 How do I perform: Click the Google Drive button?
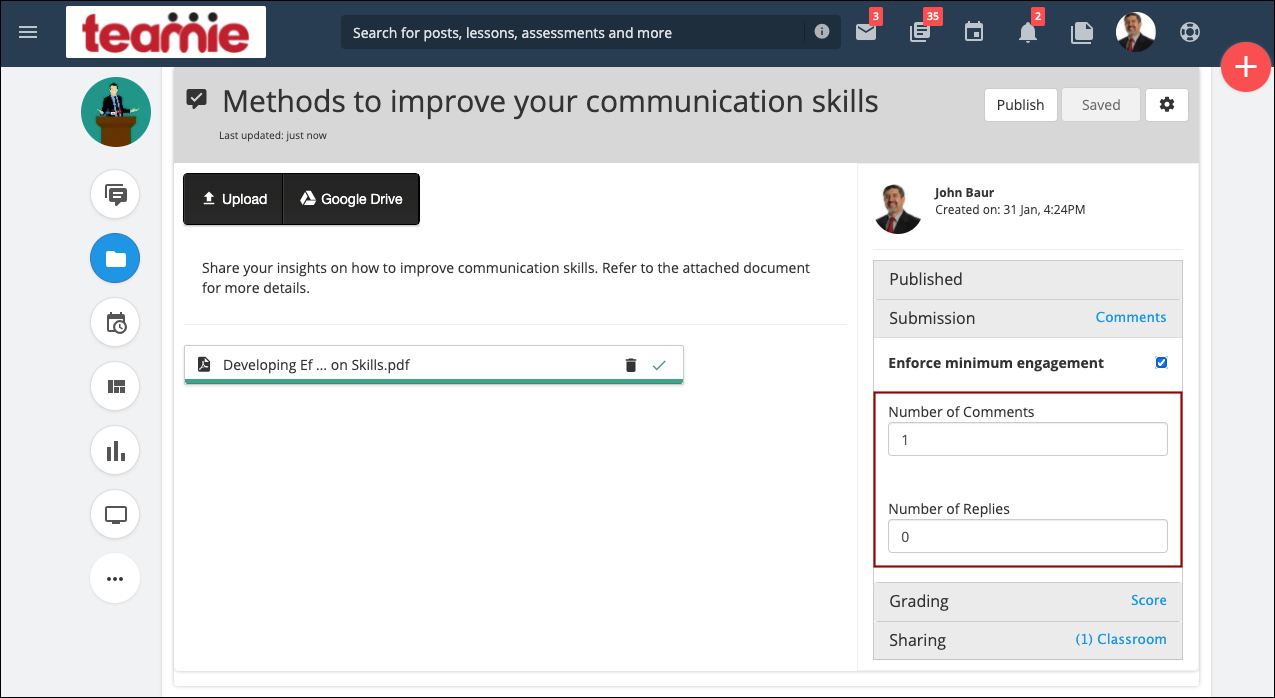[351, 199]
